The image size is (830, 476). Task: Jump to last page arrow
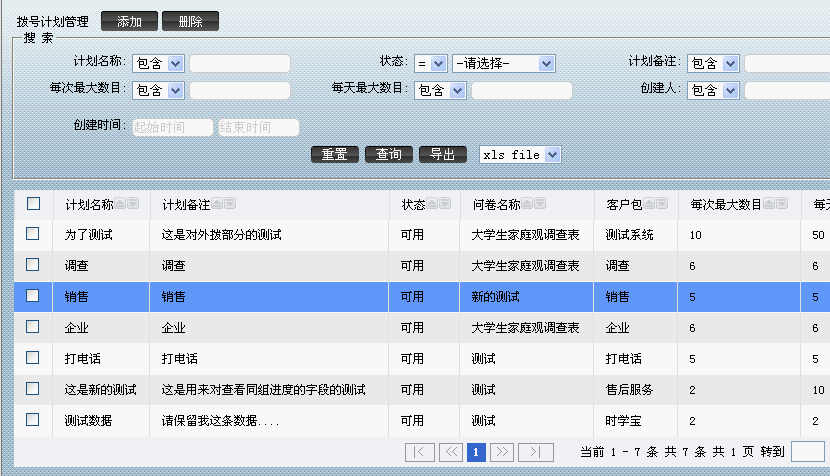point(536,452)
